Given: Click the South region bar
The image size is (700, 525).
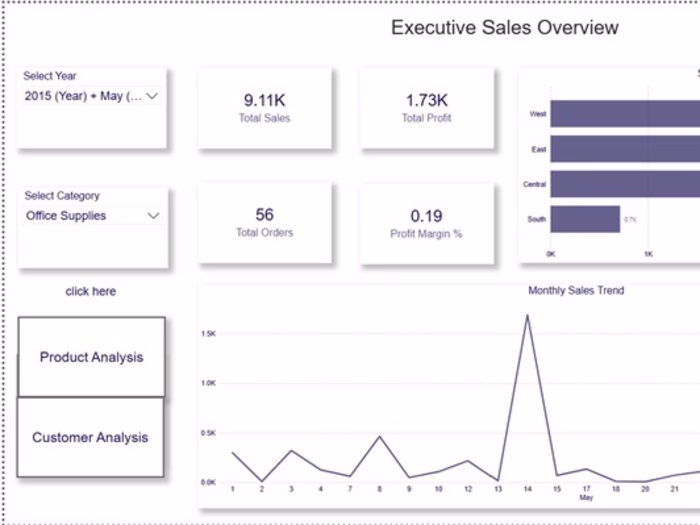Looking at the screenshot, I should pos(585,219).
